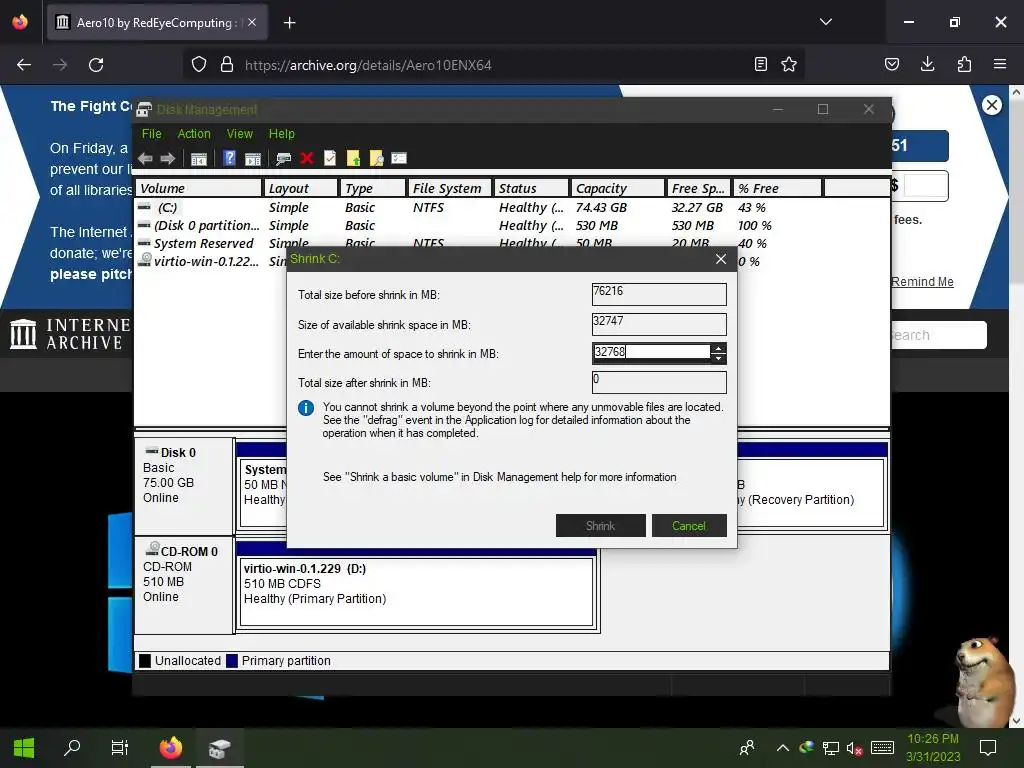The height and width of the screenshot is (768, 1024).
Task: Open Firefox extensions puzzle icon
Action: tap(964, 65)
